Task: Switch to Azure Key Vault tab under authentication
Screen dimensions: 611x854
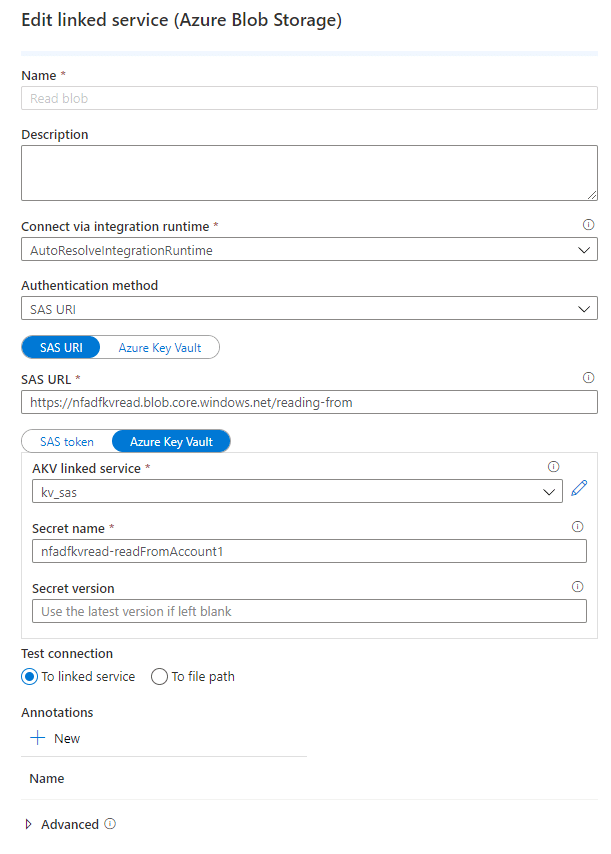Action: (x=160, y=347)
